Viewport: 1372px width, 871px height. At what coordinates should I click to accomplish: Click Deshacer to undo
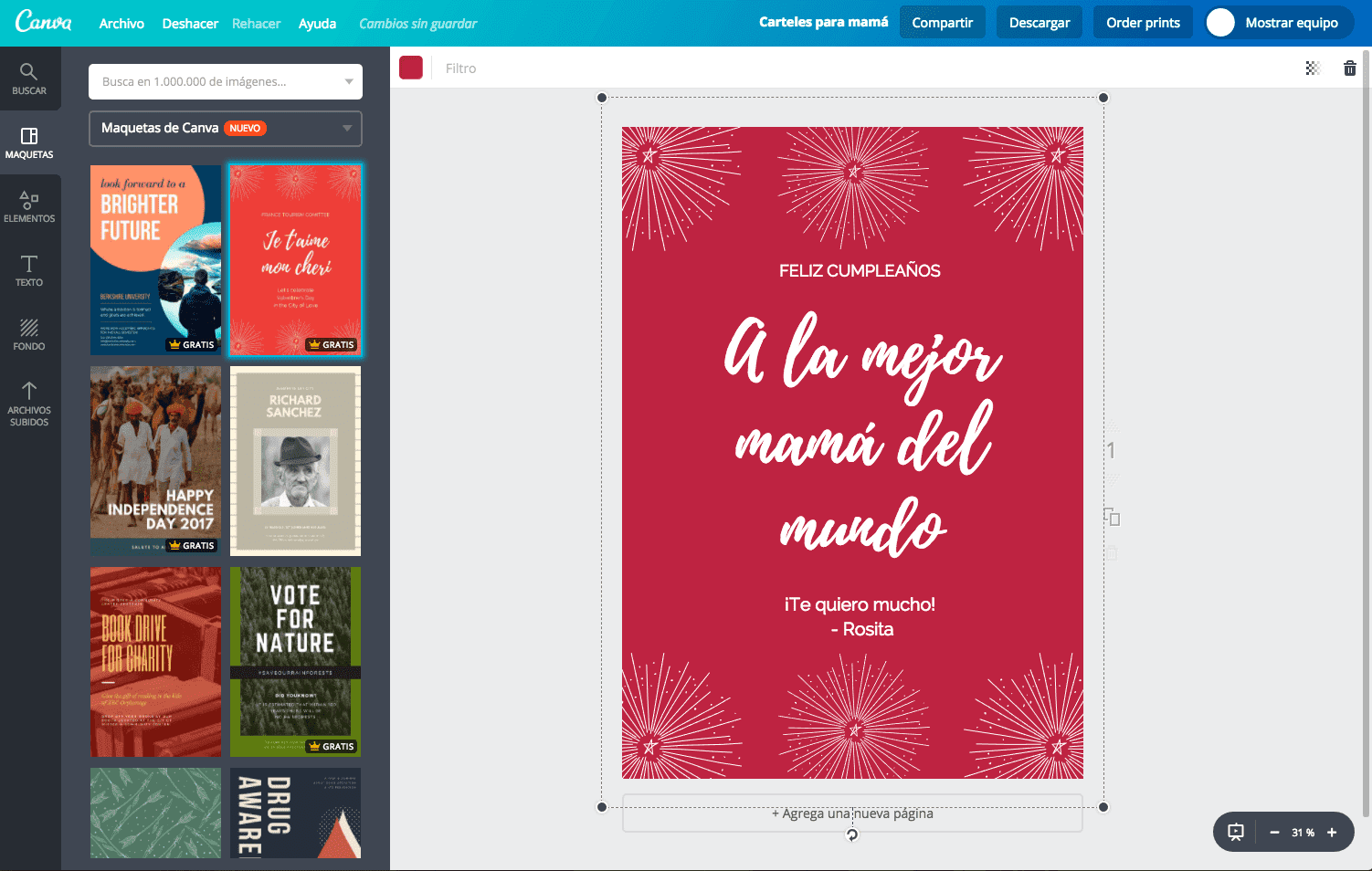190,24
